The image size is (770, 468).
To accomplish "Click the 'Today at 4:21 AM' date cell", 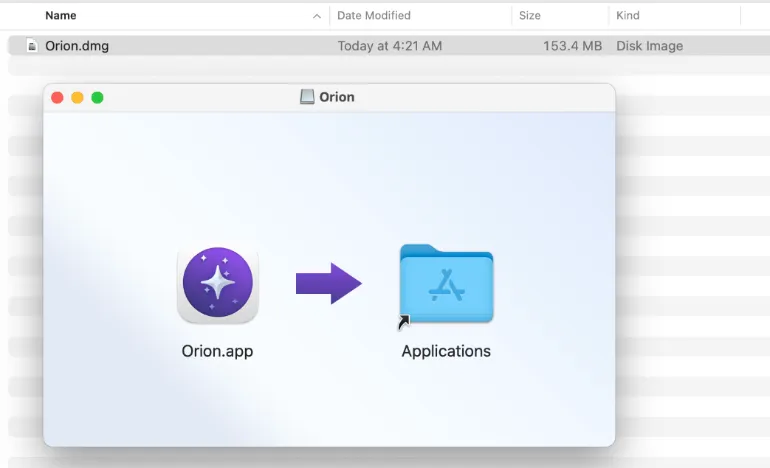I will [389, 46].
